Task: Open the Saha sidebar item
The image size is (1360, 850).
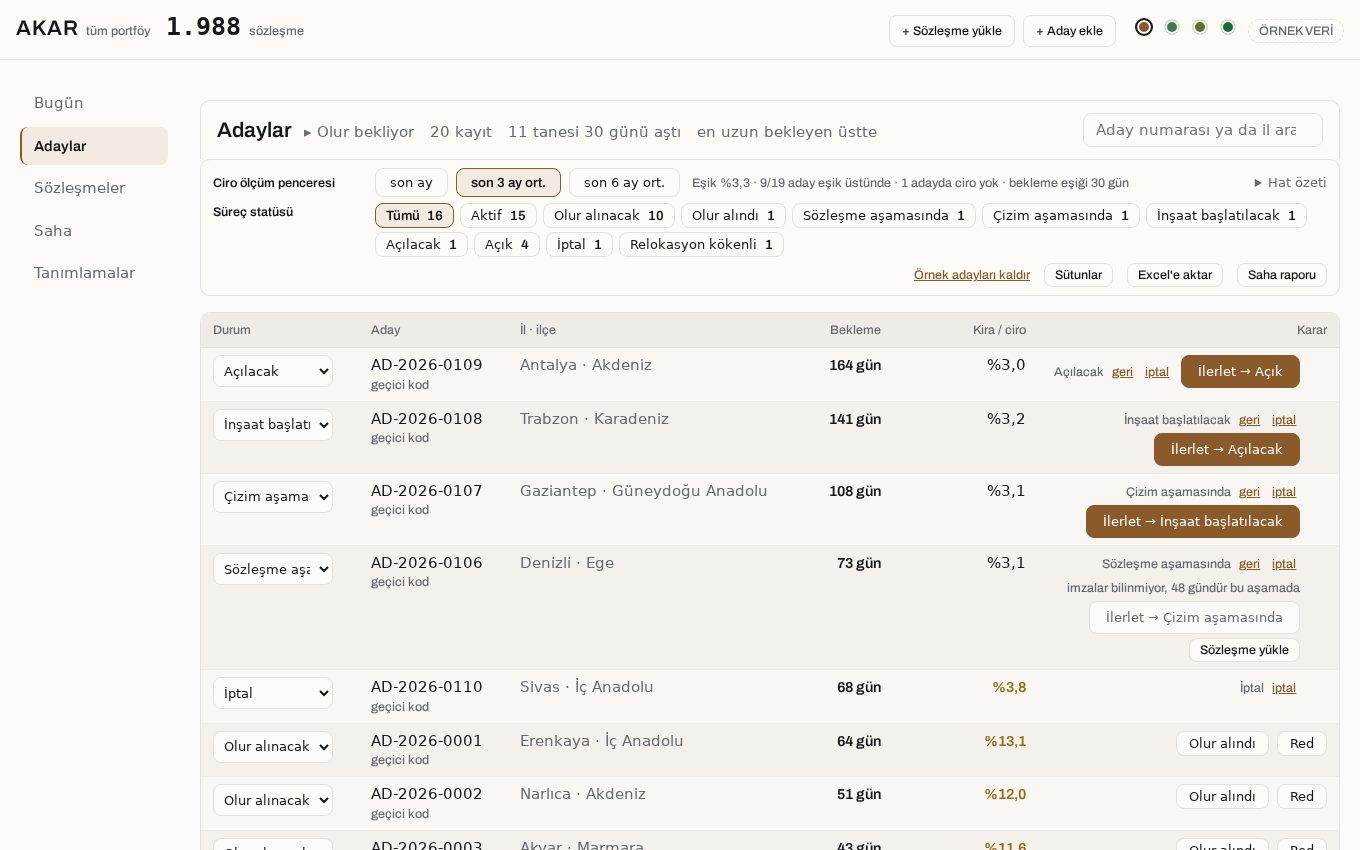Action: [x=94, y=231]
